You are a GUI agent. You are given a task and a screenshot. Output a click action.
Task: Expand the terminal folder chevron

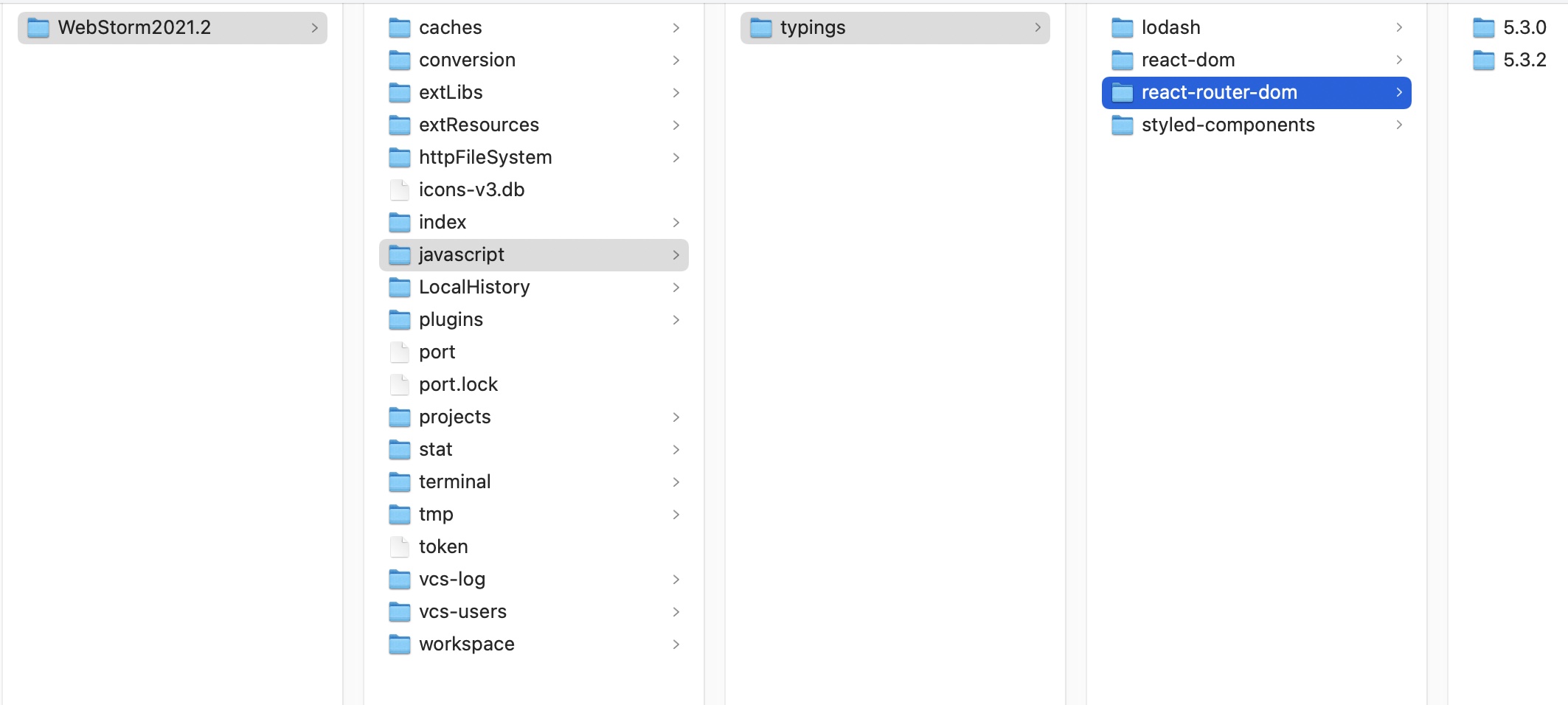[676, 482]
